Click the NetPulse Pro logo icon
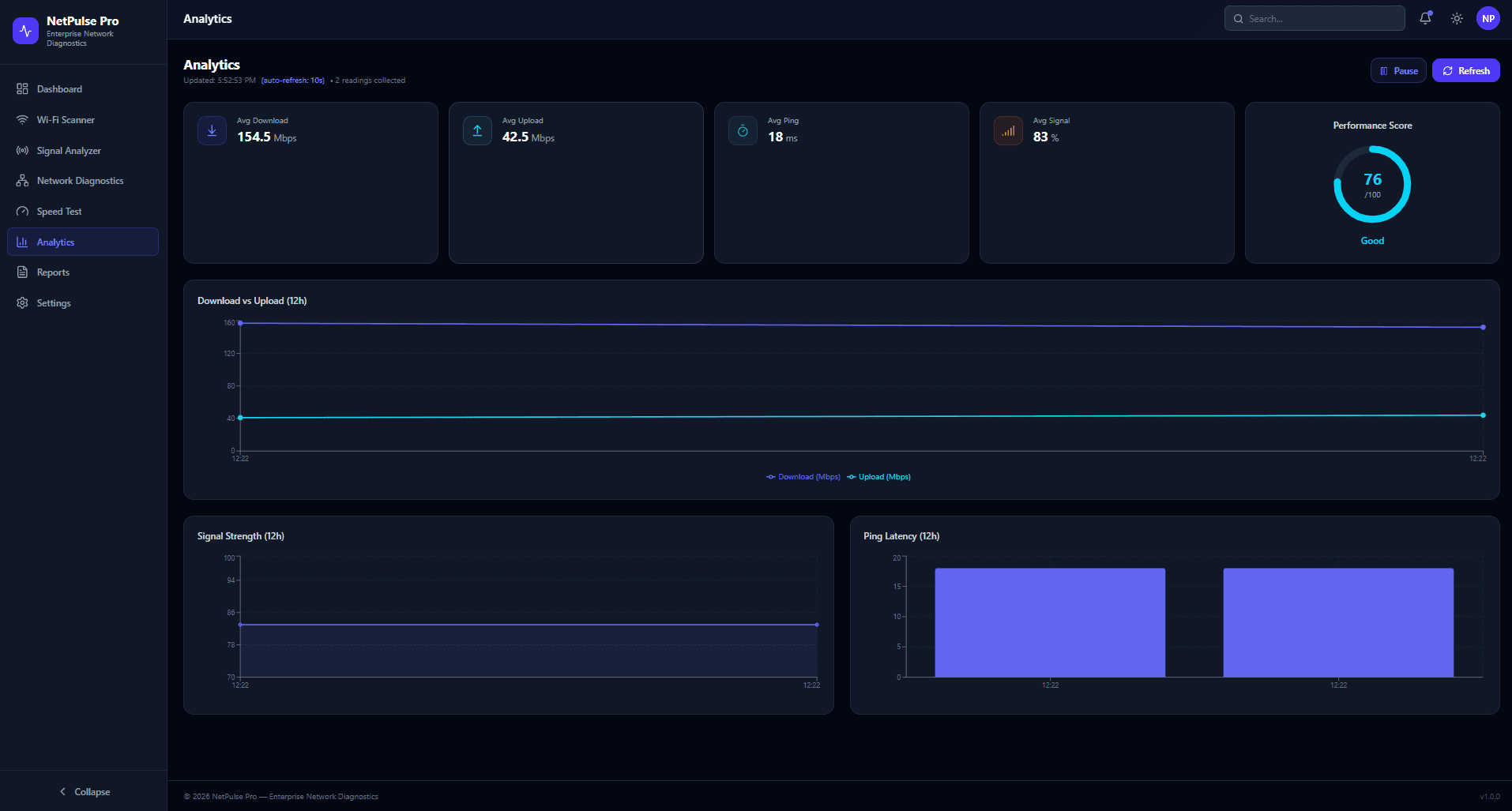The image size is (1512, 811). (25, 31)
